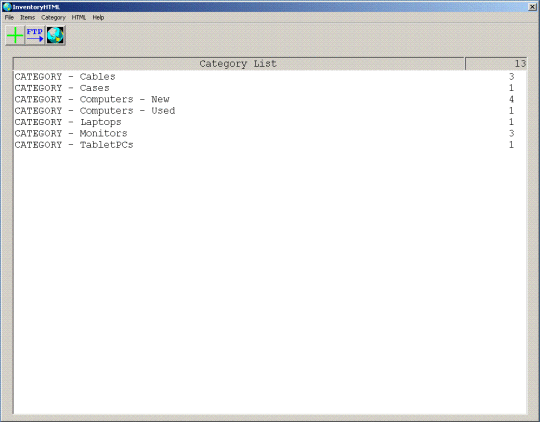Image resolution: width=540 pixels, height=422 pixels.
Task: Open the Category menu
Action: coord(53,17)
